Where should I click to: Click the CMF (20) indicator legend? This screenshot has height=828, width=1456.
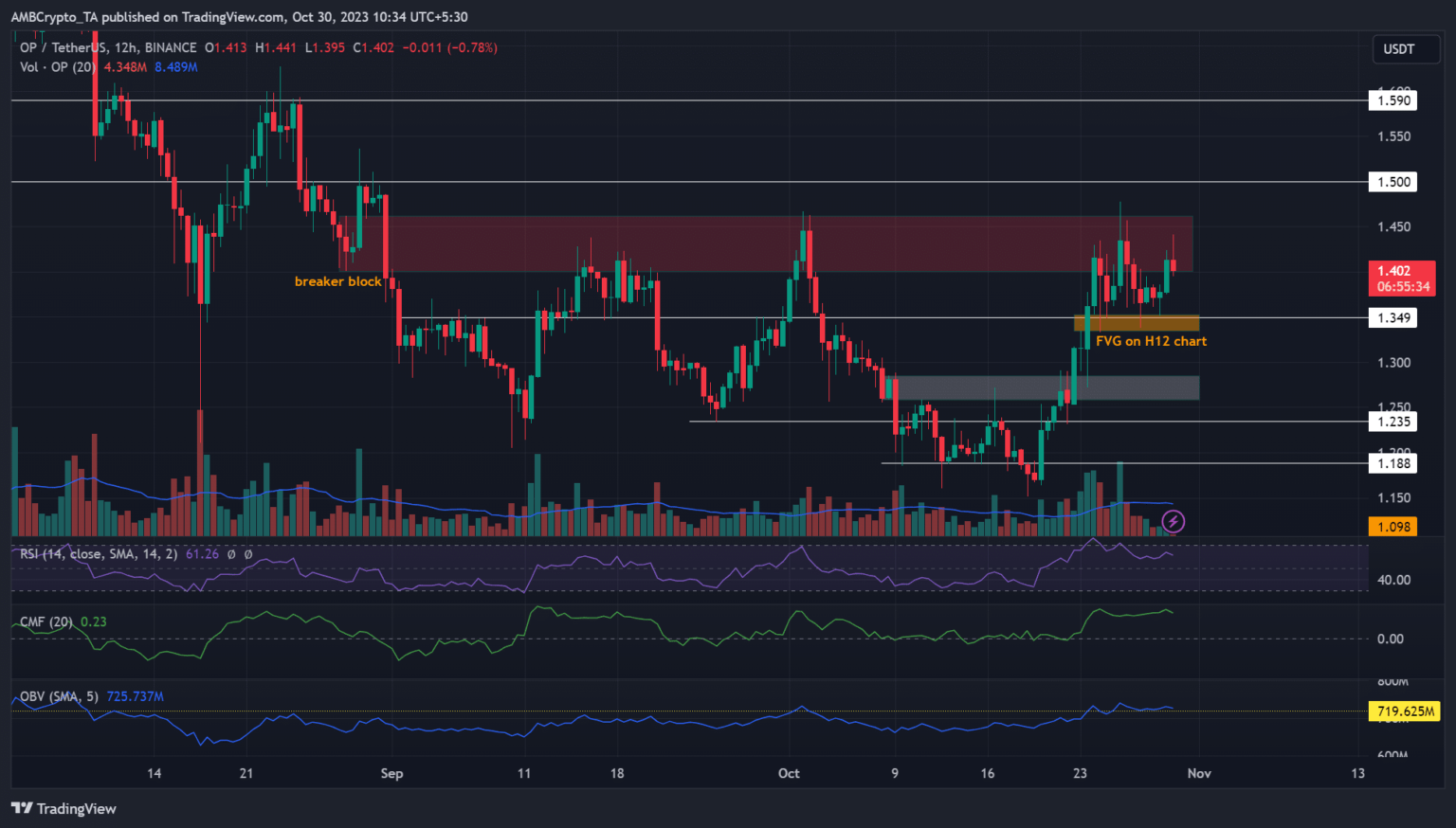(46, 621)
